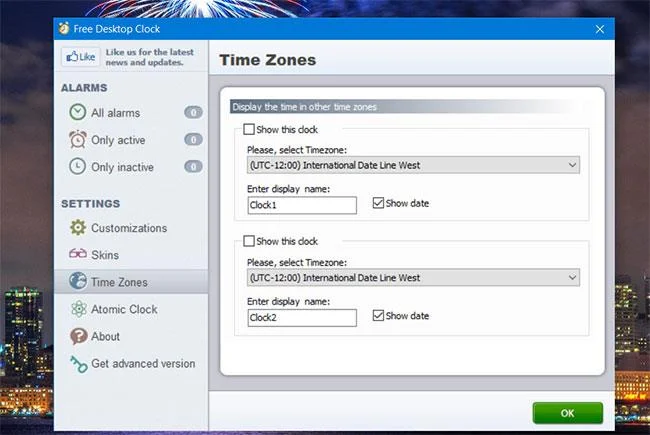The width and height of the screenshot is (650, 435).
Task: Click the Time Zones globe icon
Action: point(78,281)
